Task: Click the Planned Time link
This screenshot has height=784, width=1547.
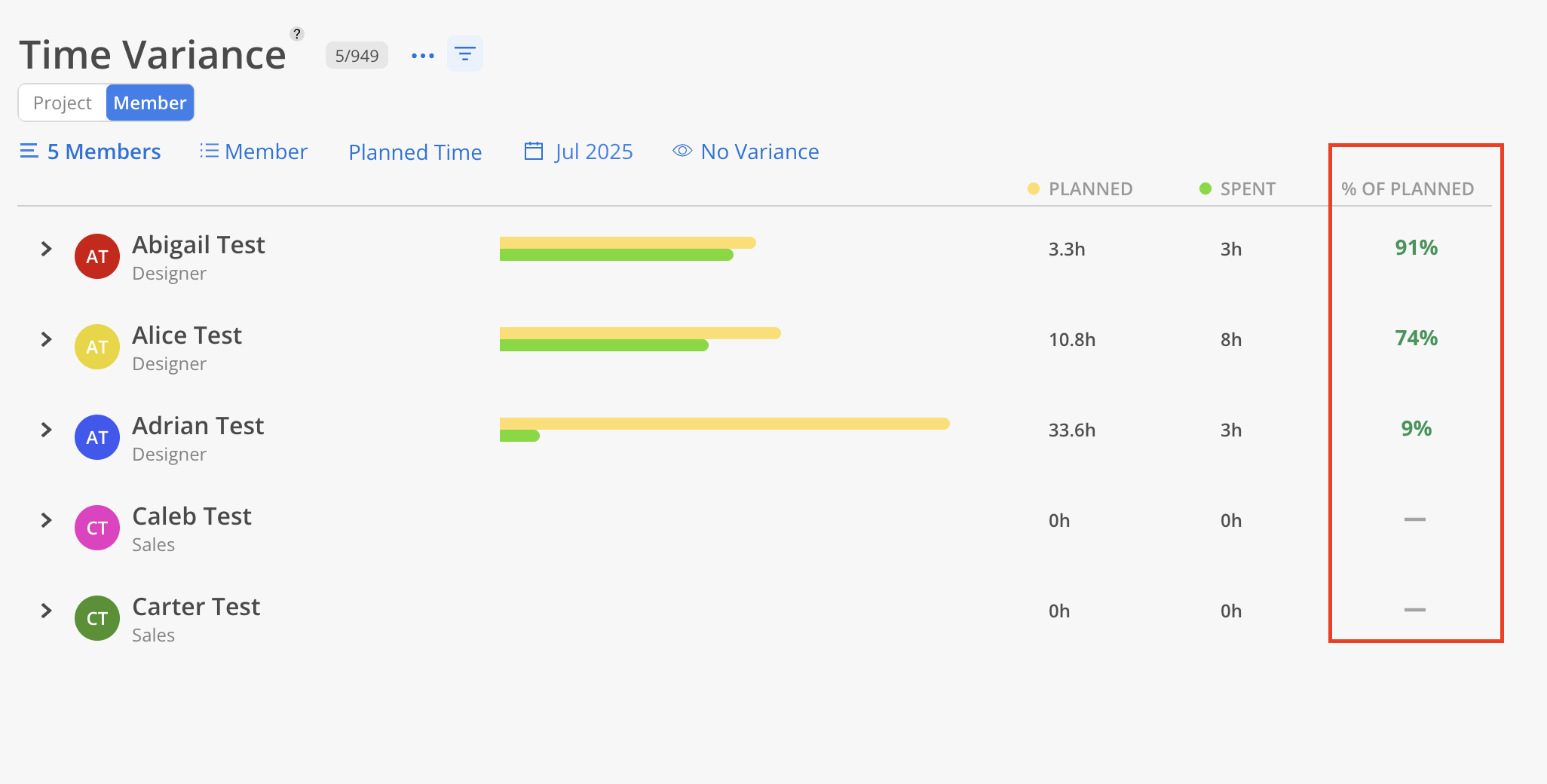Action: (415, 152)
